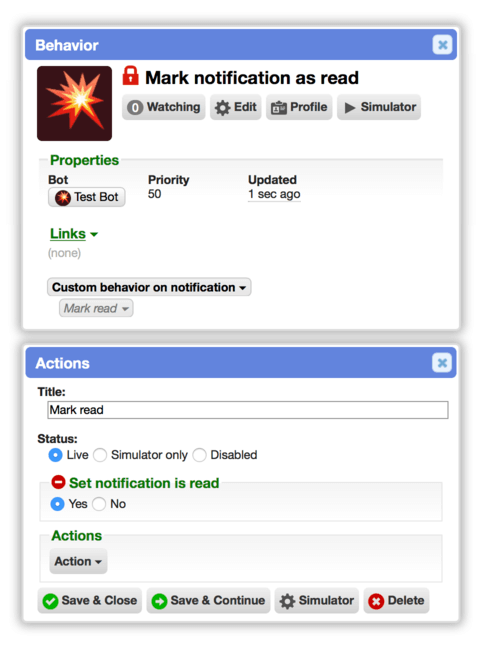
Task: Launch Simulator from behavior header
Action: click(379, 107)
